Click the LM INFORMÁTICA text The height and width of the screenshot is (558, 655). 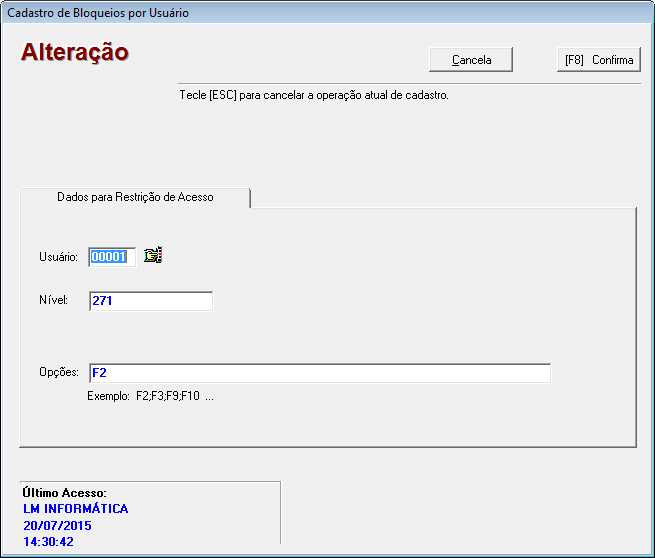tap(75, 509)
